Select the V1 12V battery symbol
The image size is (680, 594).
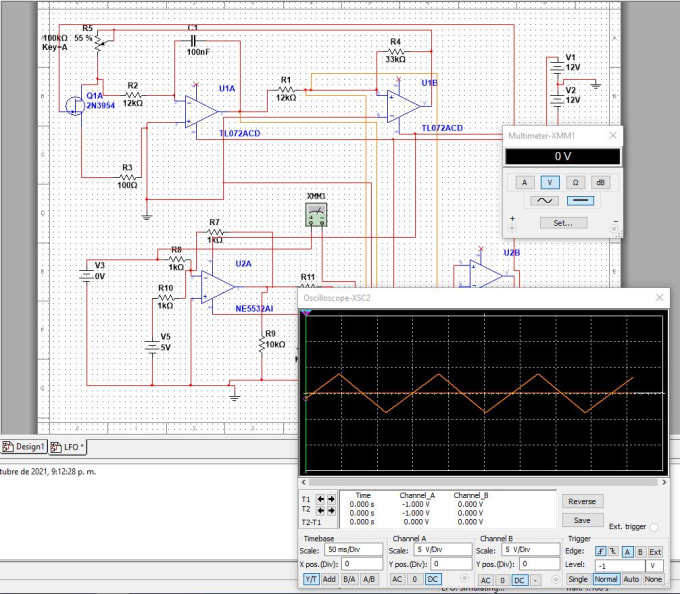point(555,67)
